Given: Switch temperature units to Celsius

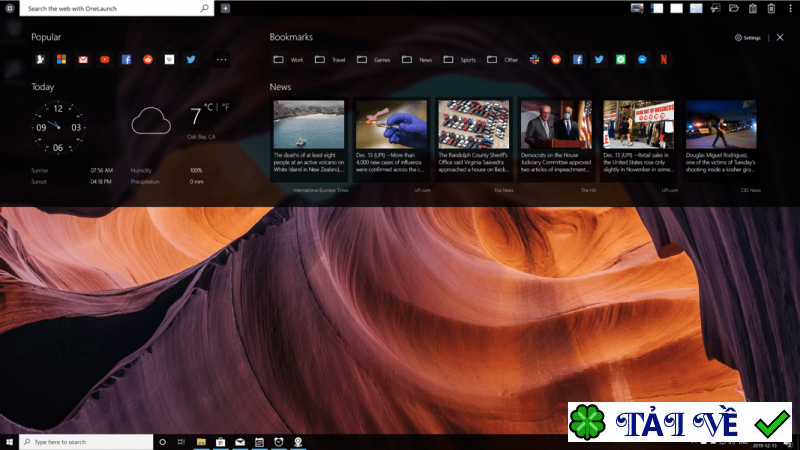Looking at the screenshot, I should 208,107.
